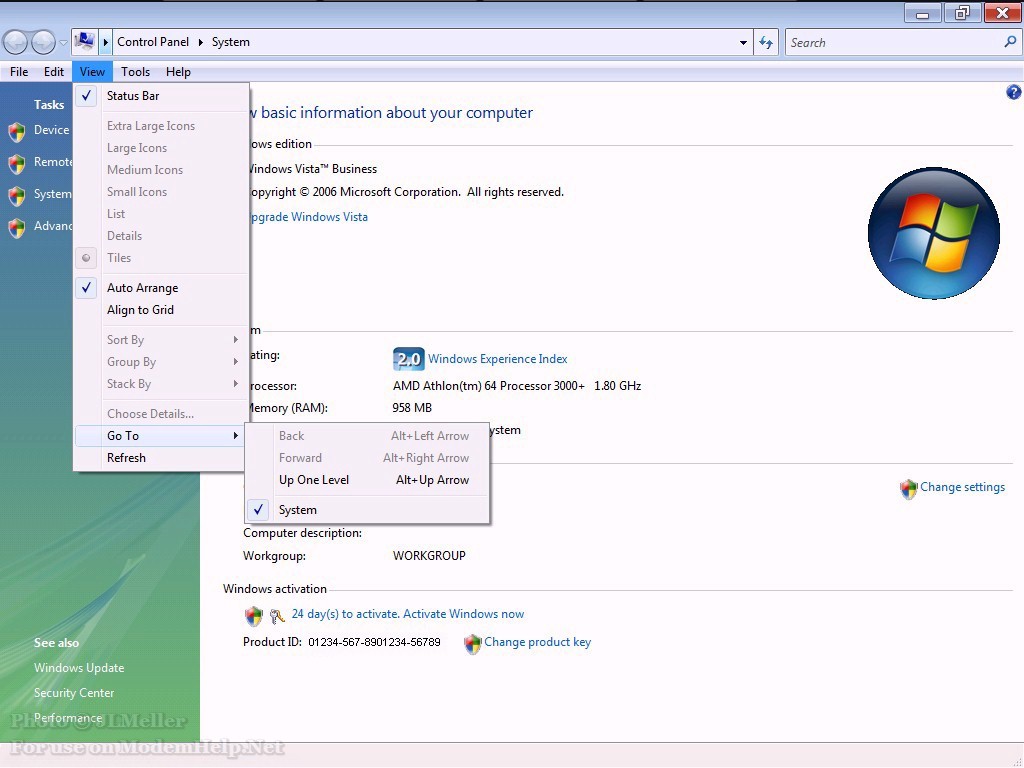
Task: Choose Refresh from the View menu
Action: 161,458
